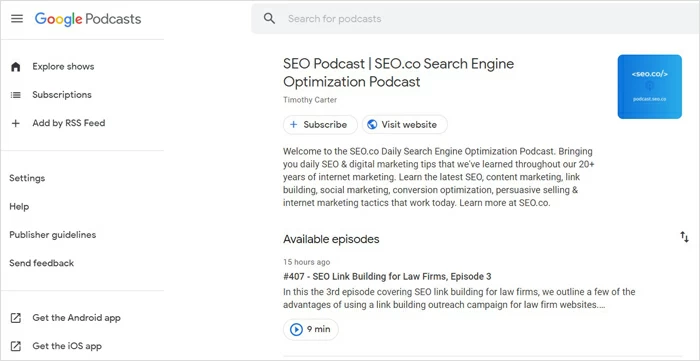Subscribe to the SEO Podcast
This screenshot has width=700, height=361.
pos(320,124)
